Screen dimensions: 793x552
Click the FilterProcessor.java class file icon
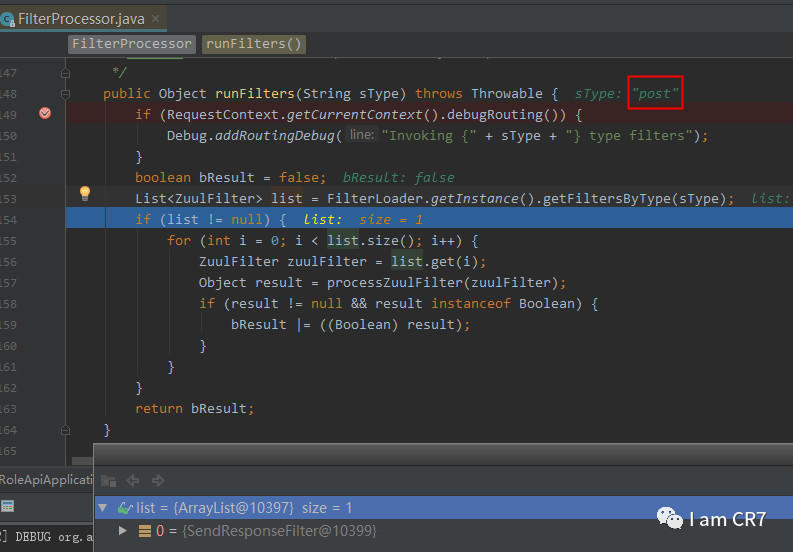coord(7,20)
